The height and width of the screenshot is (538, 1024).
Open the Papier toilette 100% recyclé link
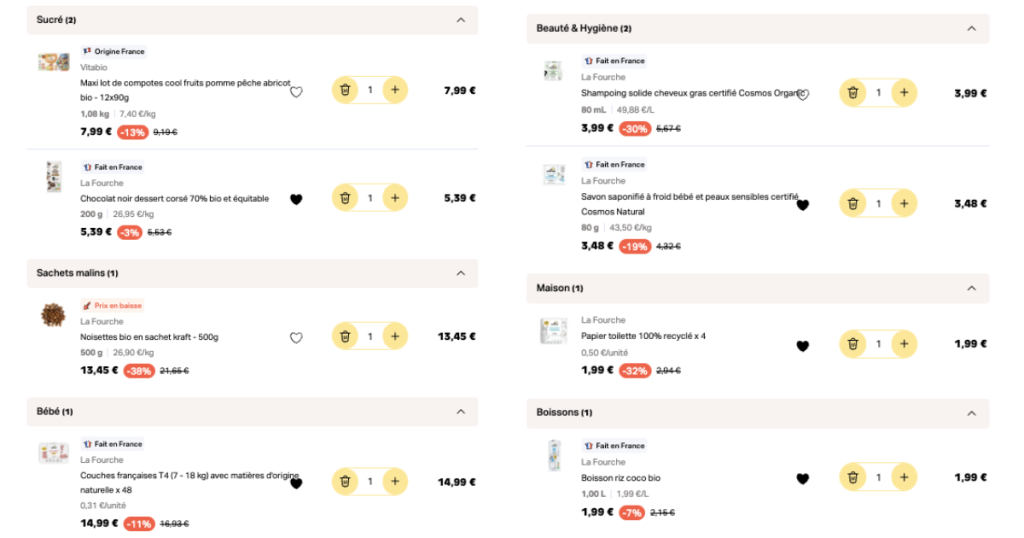click(643, 336)
